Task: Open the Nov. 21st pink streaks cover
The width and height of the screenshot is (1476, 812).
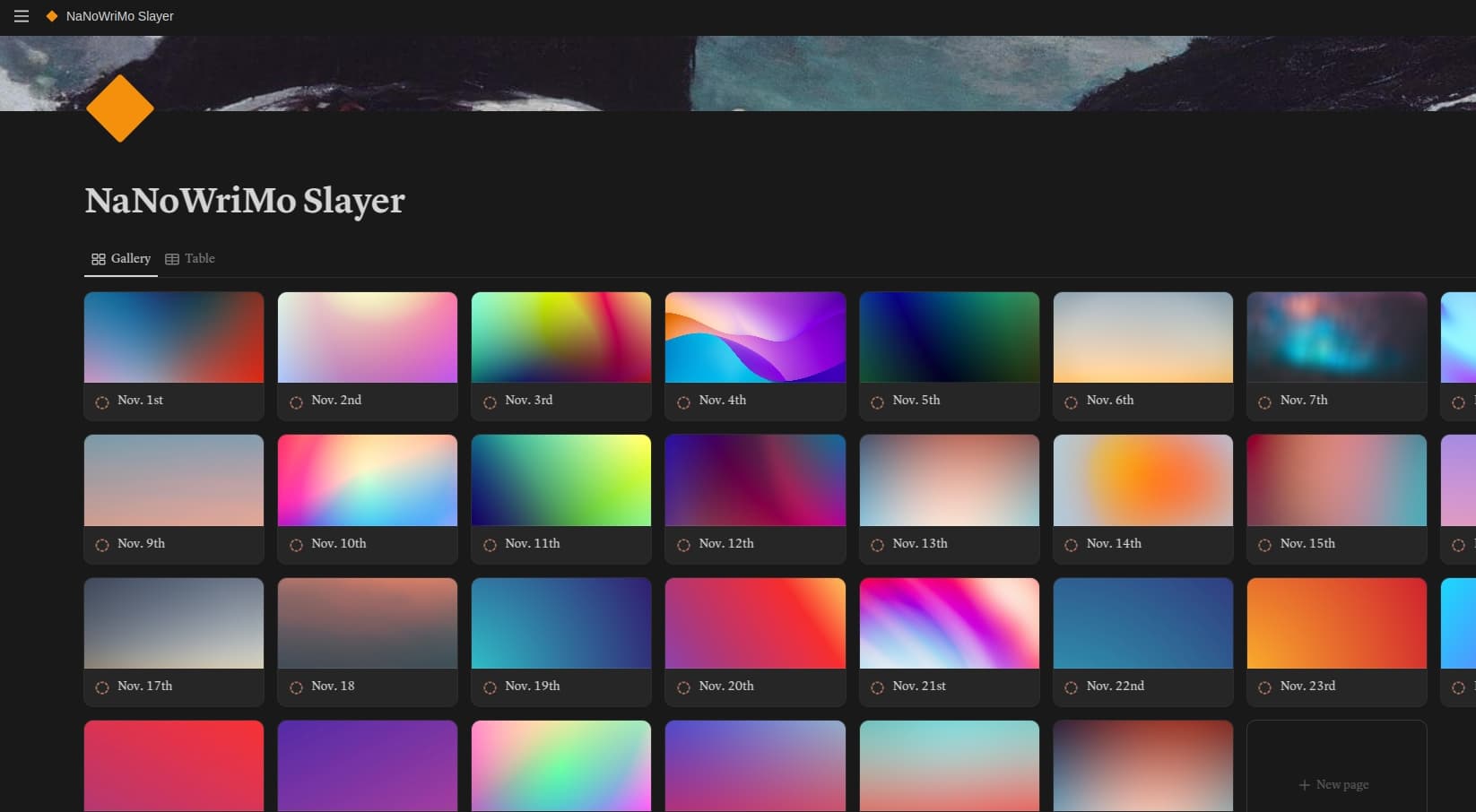Action: [x=950, y=623]
